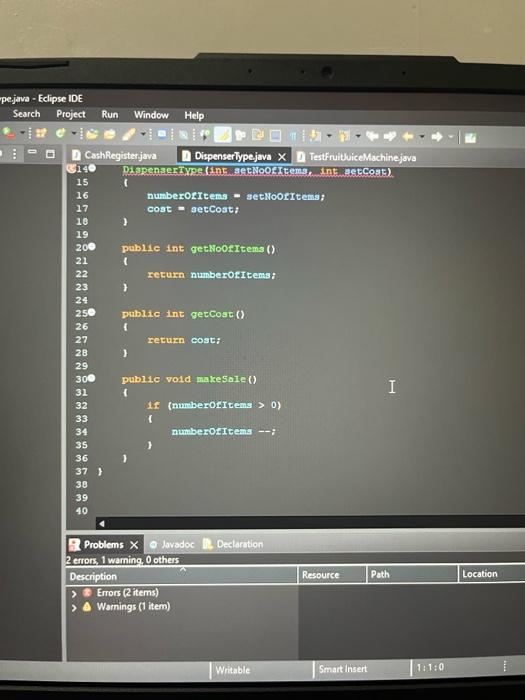Switch to the CashRegister.java tab
Image resolution: width=525 pixels, height=700 pixels.
click(x=114, y=155)
